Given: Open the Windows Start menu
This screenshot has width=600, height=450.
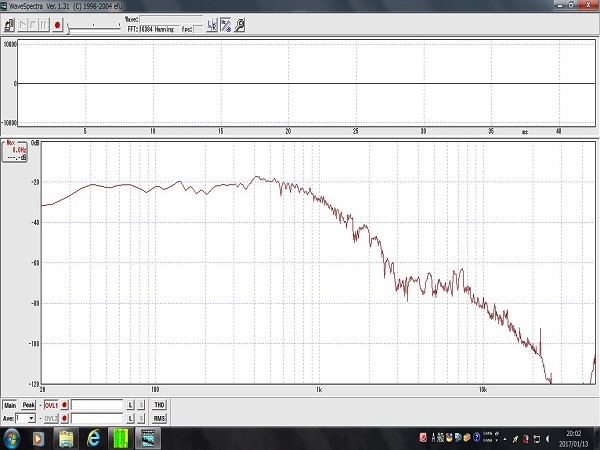Looking at the screenshot, I should point(11,438).
